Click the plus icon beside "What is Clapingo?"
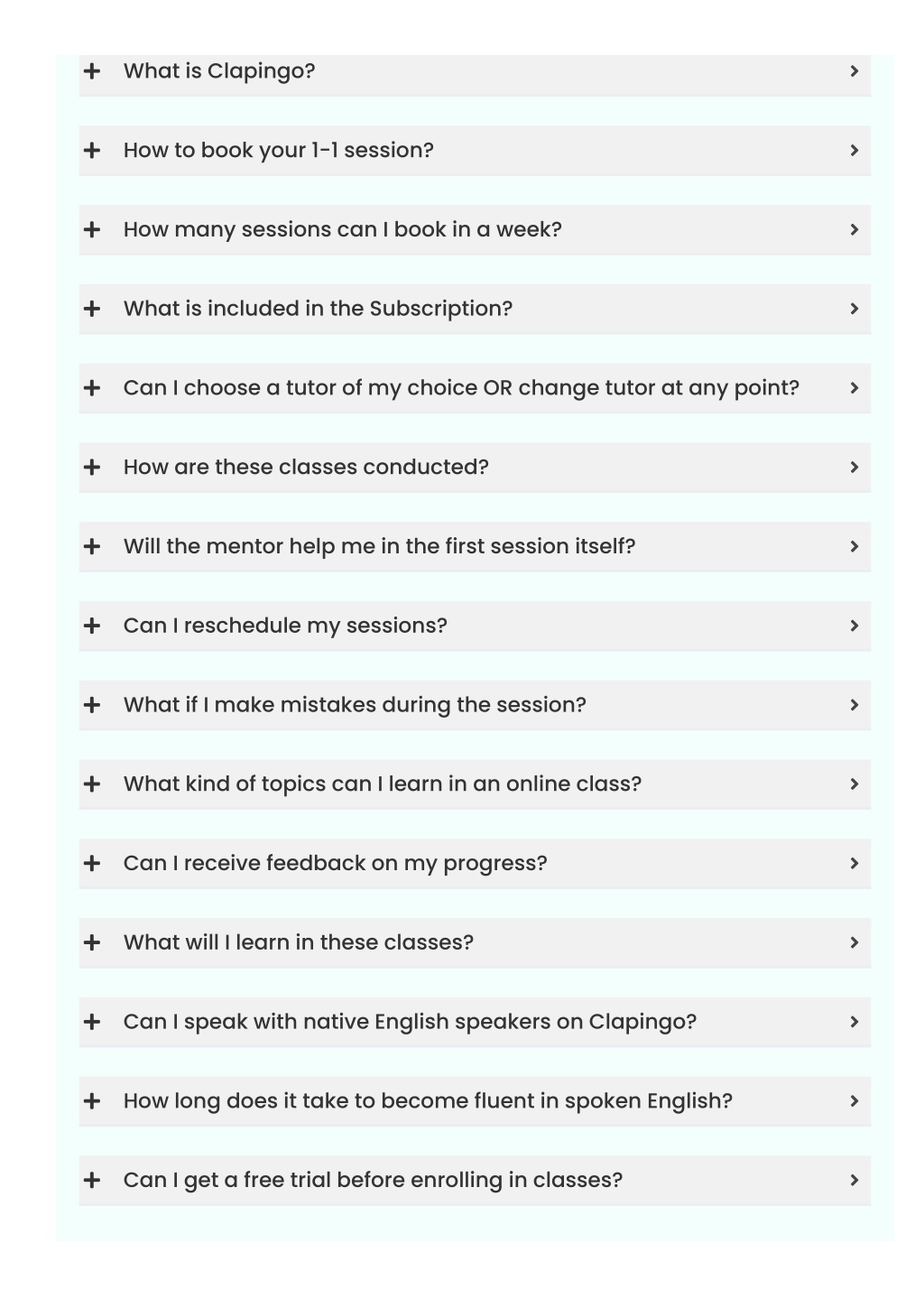This screenshot has height=1308, width=924. pyautogui.click(x=92, y=70)
